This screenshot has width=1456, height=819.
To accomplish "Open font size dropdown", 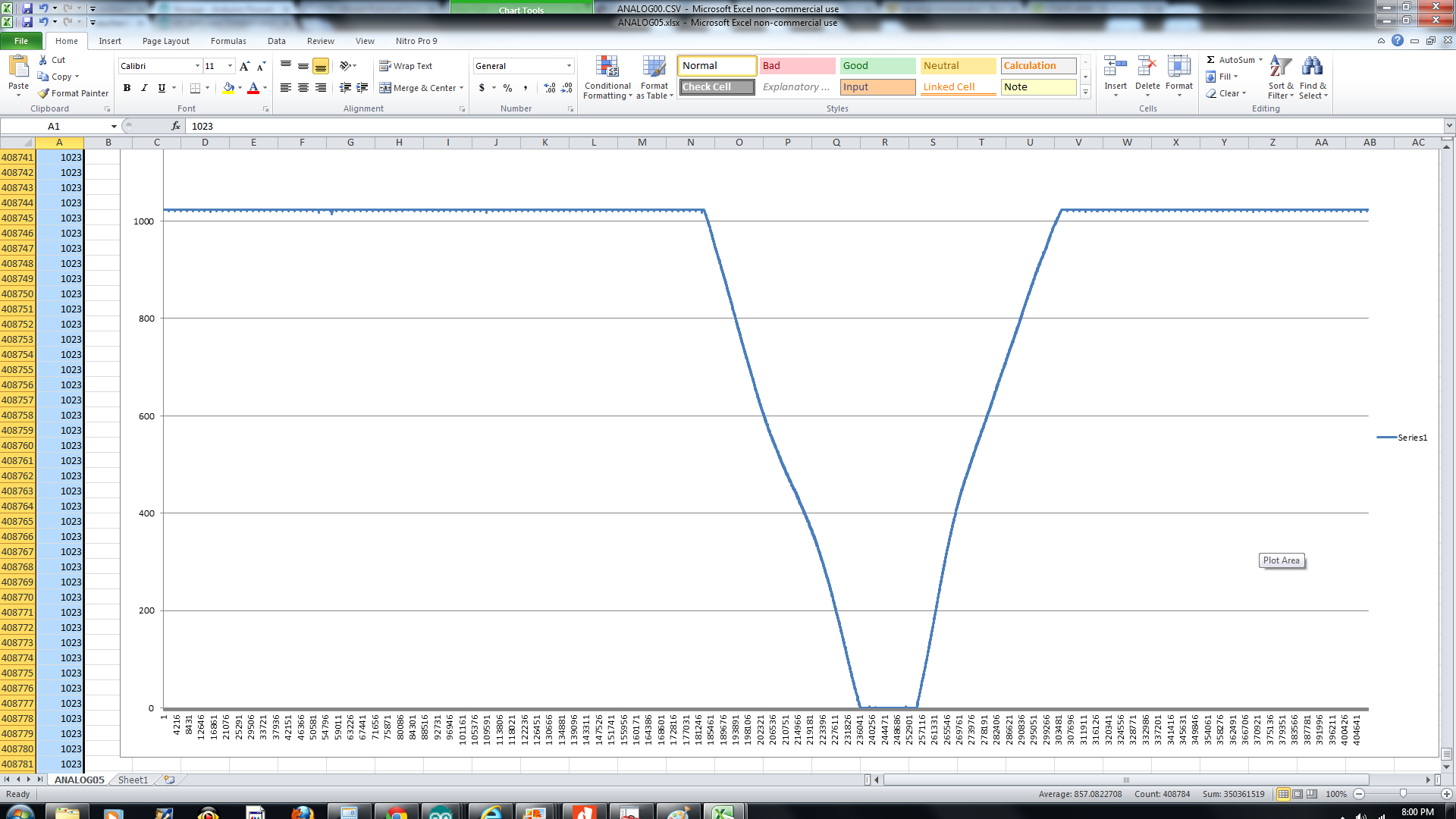I will click(x=230, y=66).
